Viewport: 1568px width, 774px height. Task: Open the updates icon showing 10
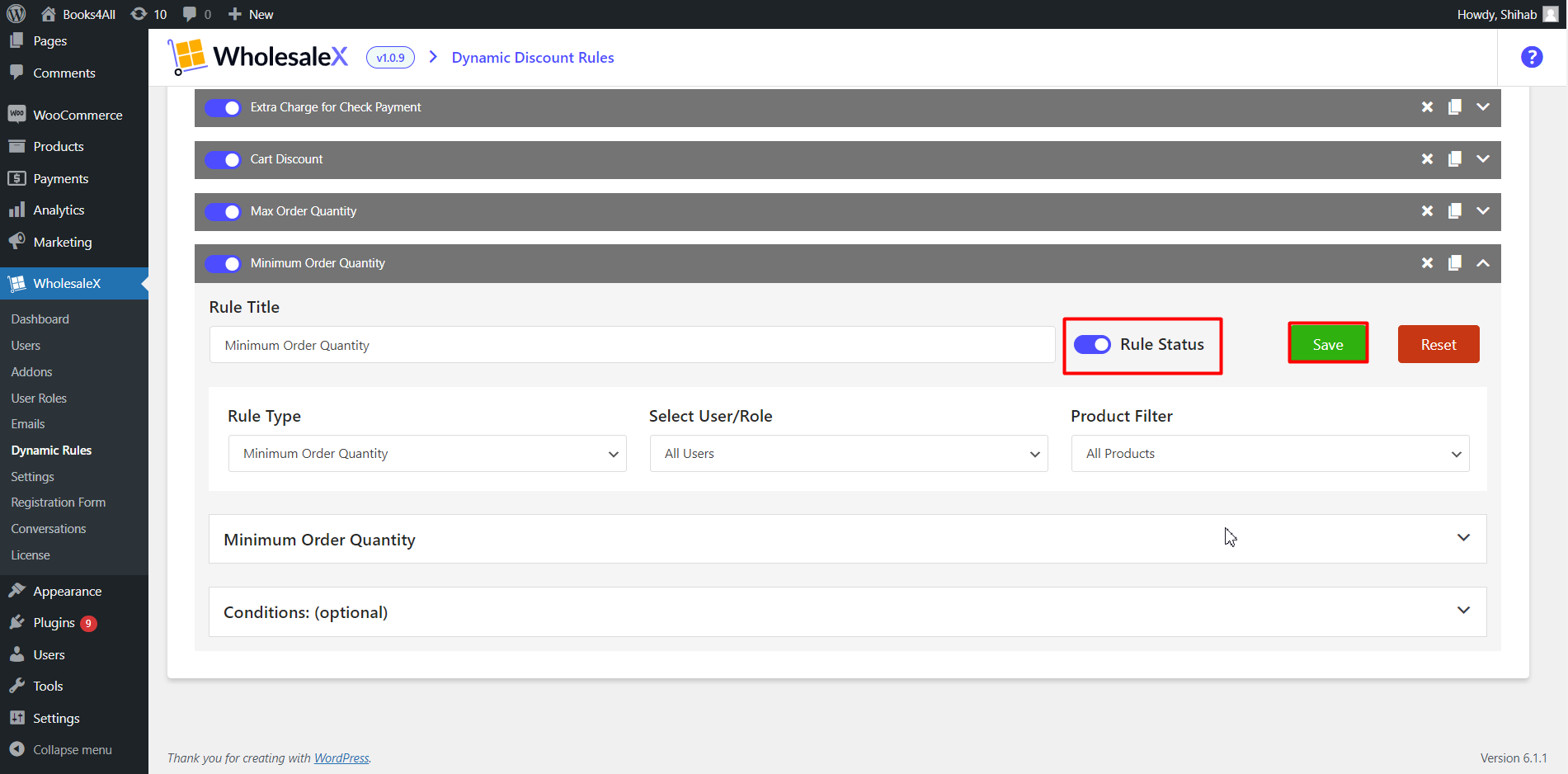point(148,14)
